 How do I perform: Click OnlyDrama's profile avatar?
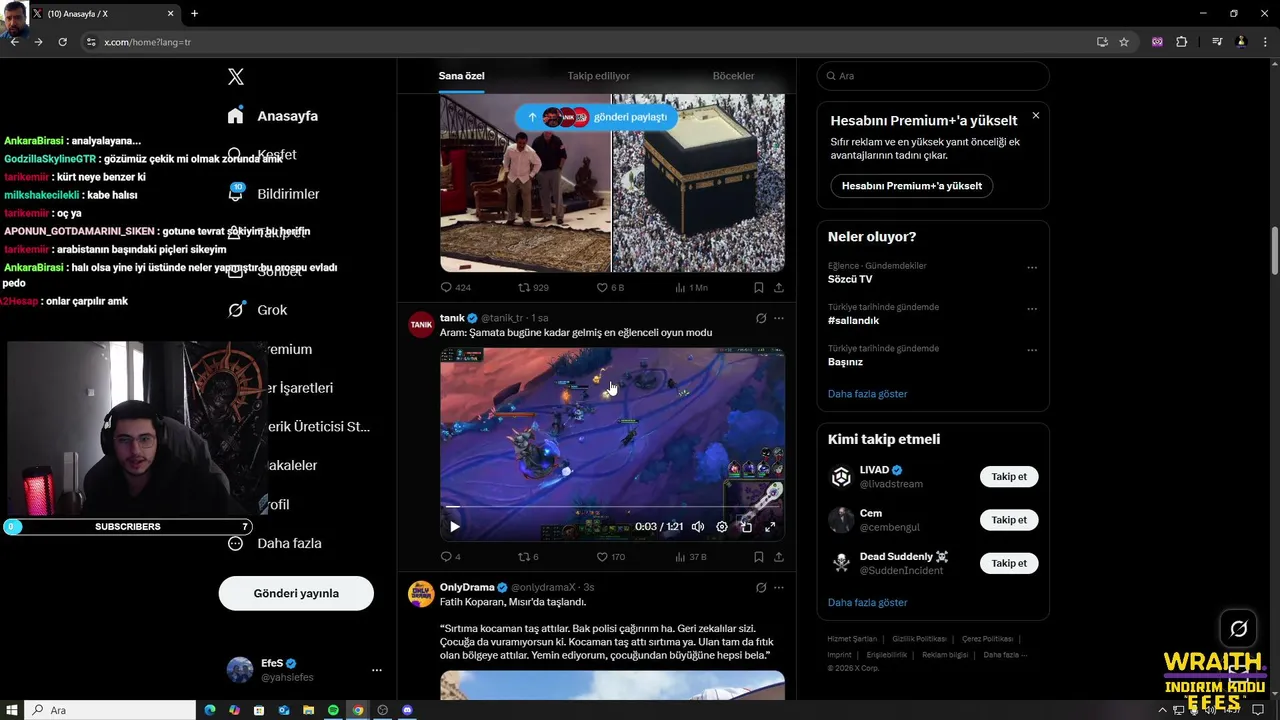421,594
